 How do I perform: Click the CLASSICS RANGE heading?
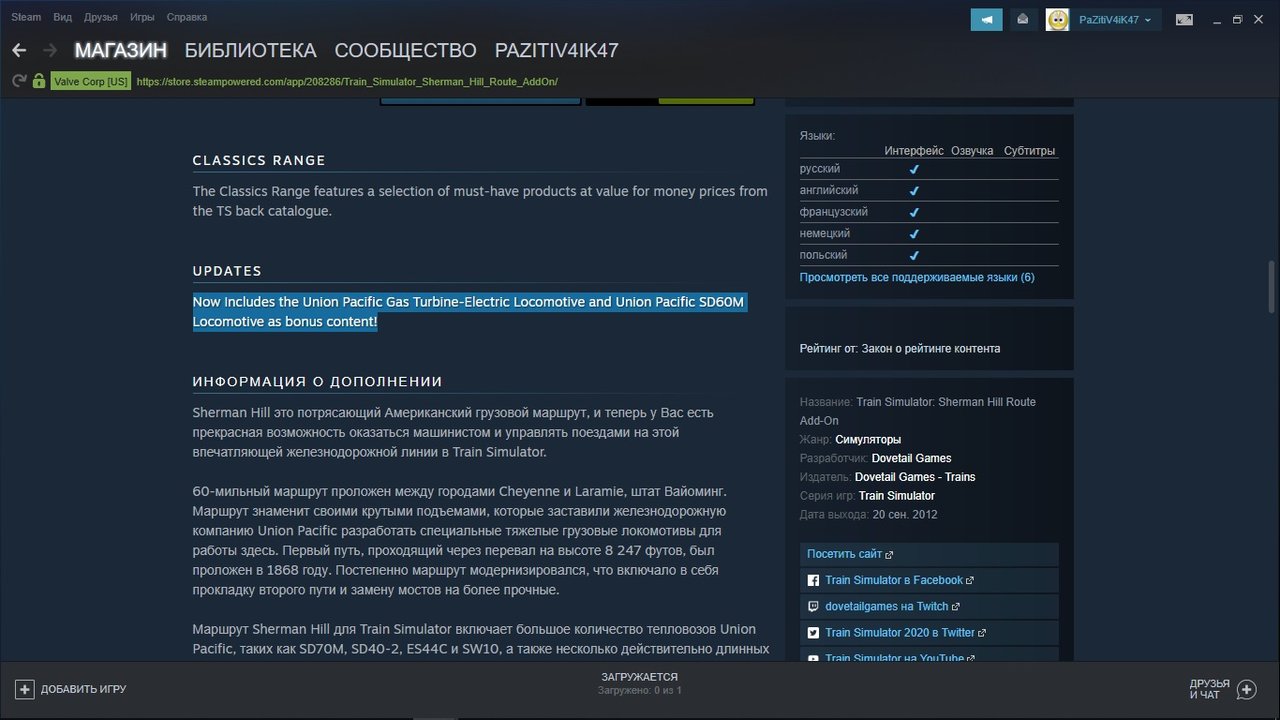coord(259,160)
